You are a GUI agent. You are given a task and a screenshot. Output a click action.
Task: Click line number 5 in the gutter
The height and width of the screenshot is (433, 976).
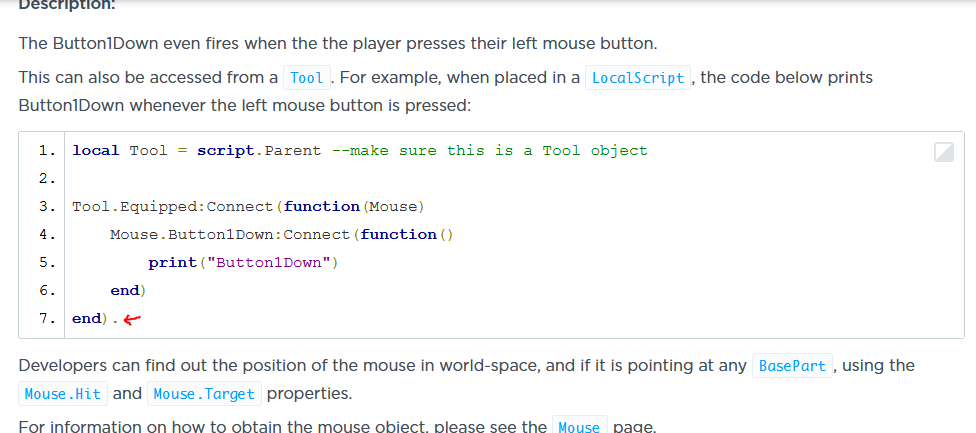46,263
